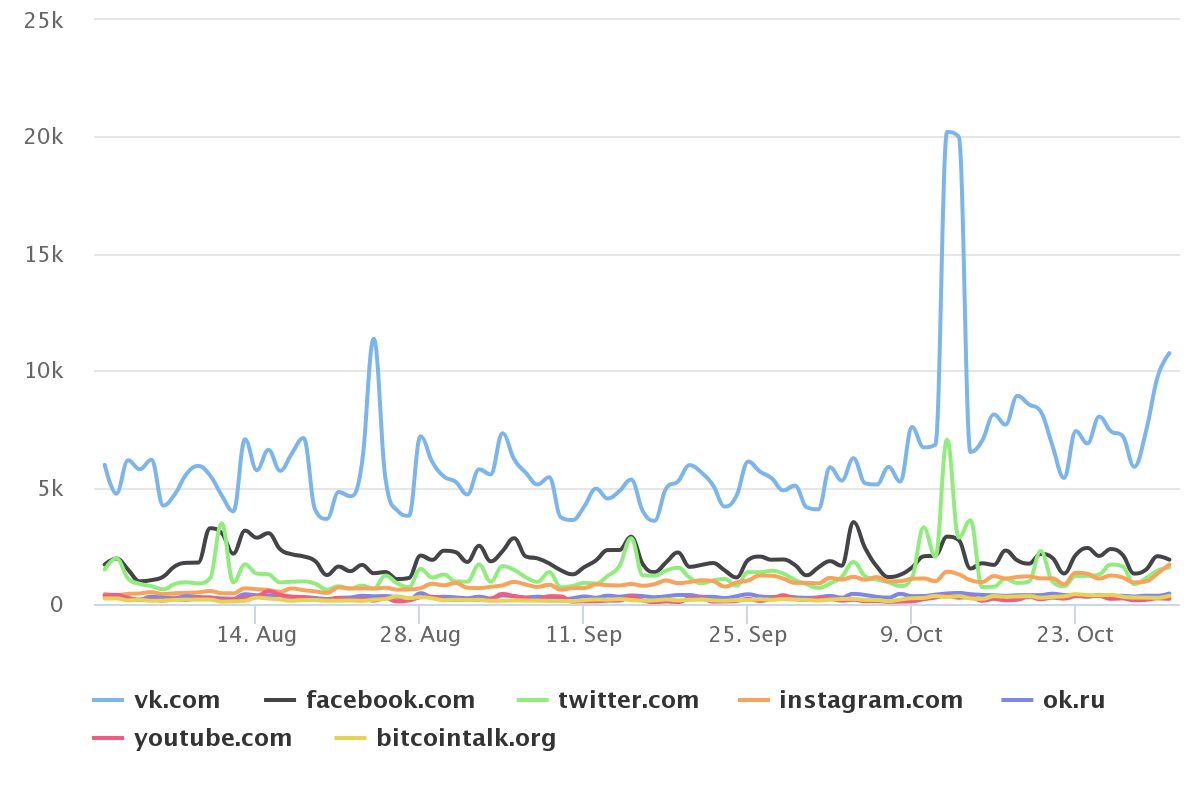Click the 9. Oct x-axis label
This screenshot has width=1200, height=800.
910,635
